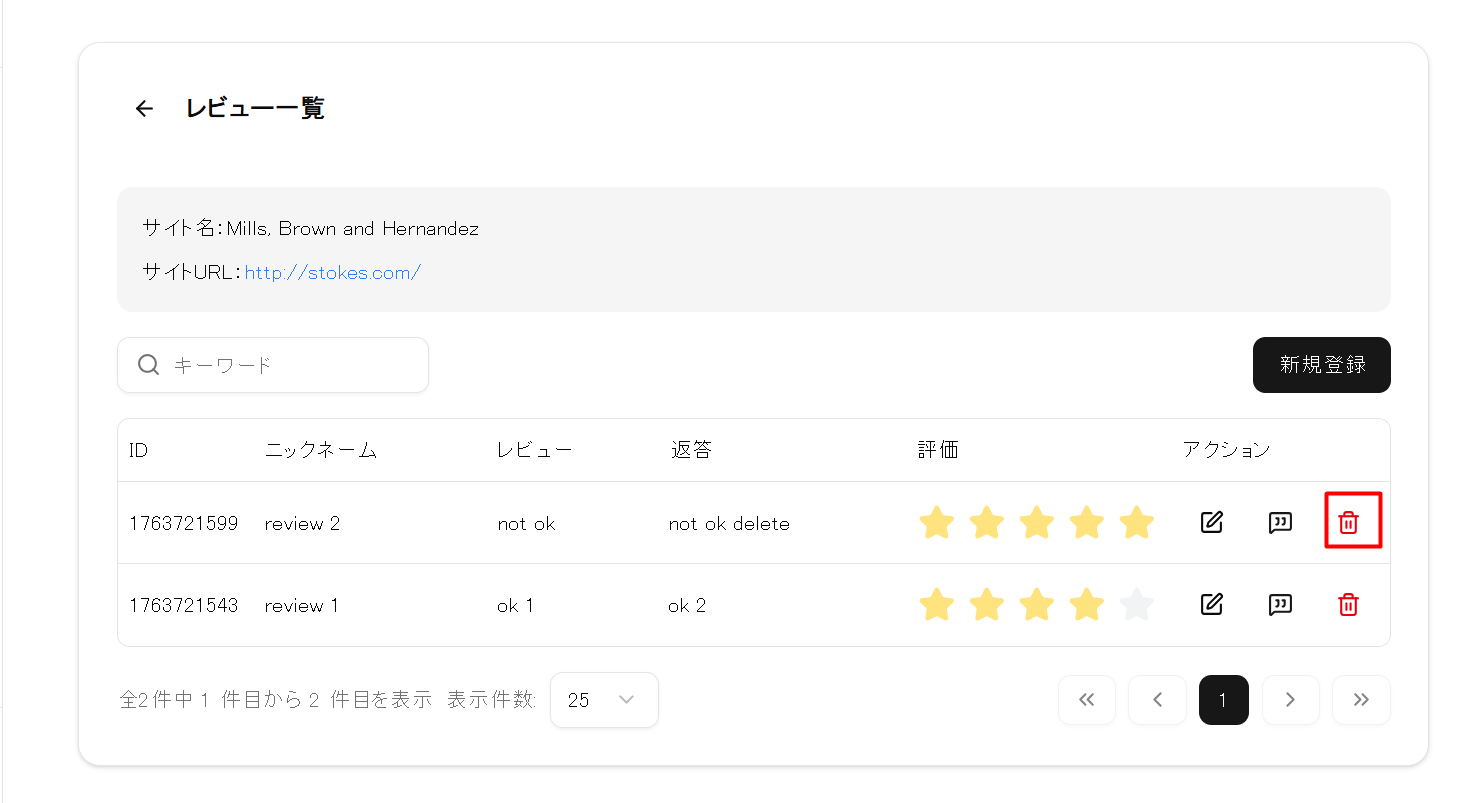The image size is (1475, 803).
Task: Click the third star of review 2
Action: click(1037, 522)
